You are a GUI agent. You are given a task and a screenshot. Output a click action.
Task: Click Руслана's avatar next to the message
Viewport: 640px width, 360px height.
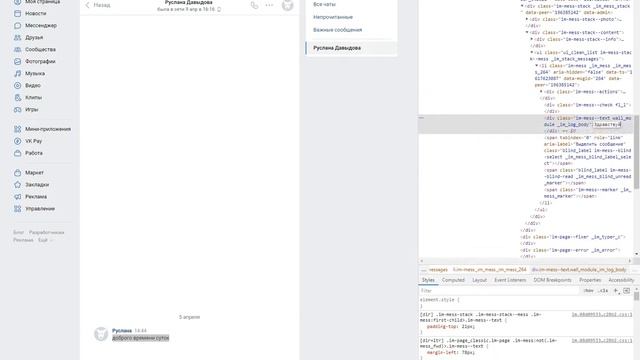pyautogui.click(x=101, y=334)
